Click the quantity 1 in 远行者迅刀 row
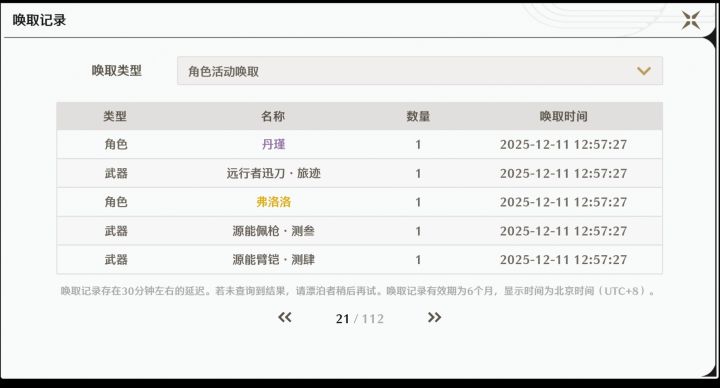This screenshot has height=388, width=720. point(418,174)
